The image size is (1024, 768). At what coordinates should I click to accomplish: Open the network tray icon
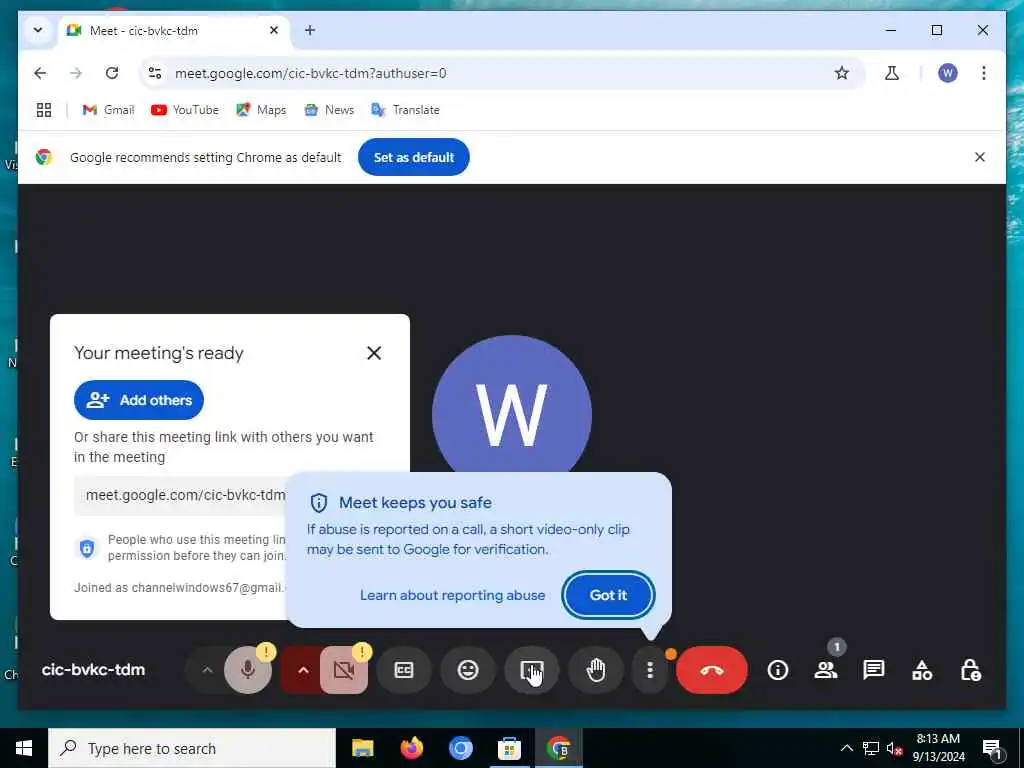click(x=871, y=748)
